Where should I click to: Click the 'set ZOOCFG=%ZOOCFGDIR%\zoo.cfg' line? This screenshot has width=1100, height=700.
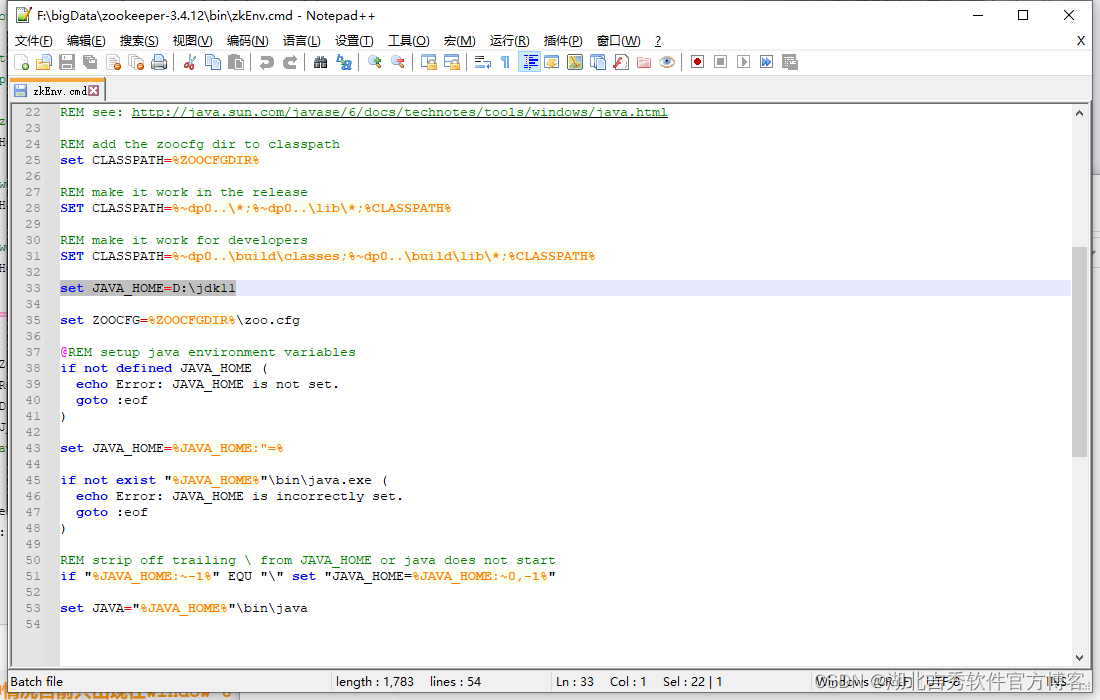pyautogui.click(x=180, y=321)
